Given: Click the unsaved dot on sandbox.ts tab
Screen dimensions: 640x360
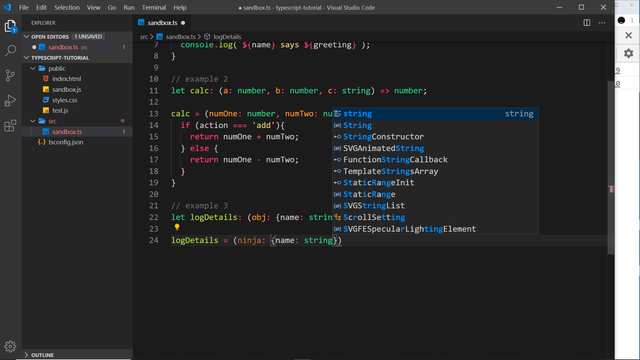Looking at the screenshot, I should click(183, 23).
